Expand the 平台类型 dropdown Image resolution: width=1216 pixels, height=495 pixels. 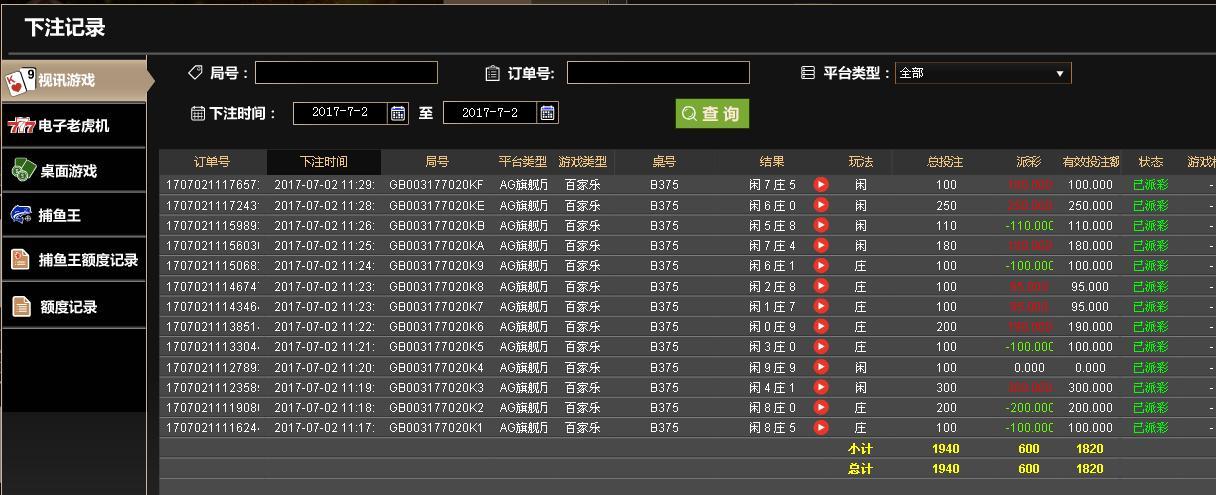(983, 73)
